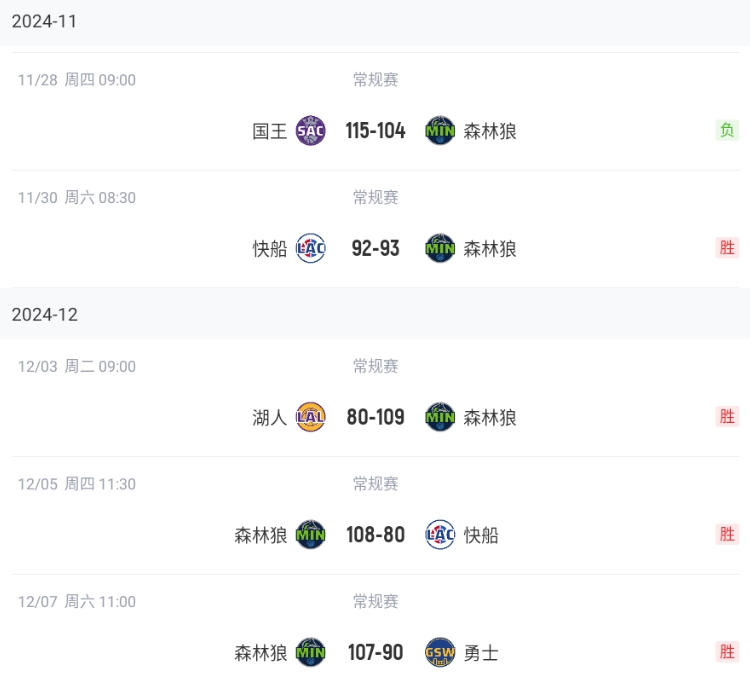Open the 92-93 game score
Image resolution: width=750 pixels, height=688 pixels.
point(375,248)
